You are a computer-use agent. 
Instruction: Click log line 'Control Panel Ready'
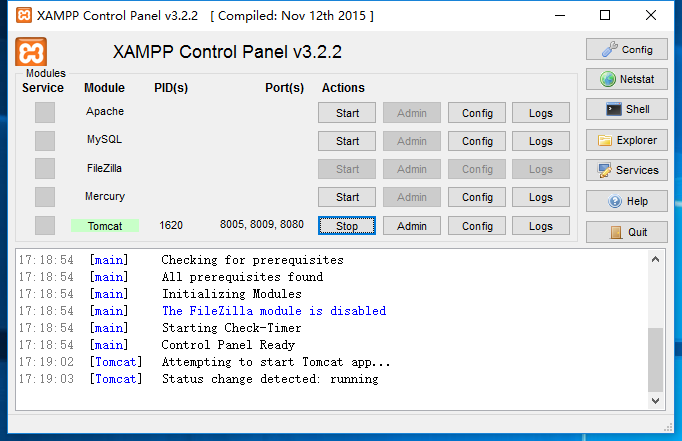point(228,345)
